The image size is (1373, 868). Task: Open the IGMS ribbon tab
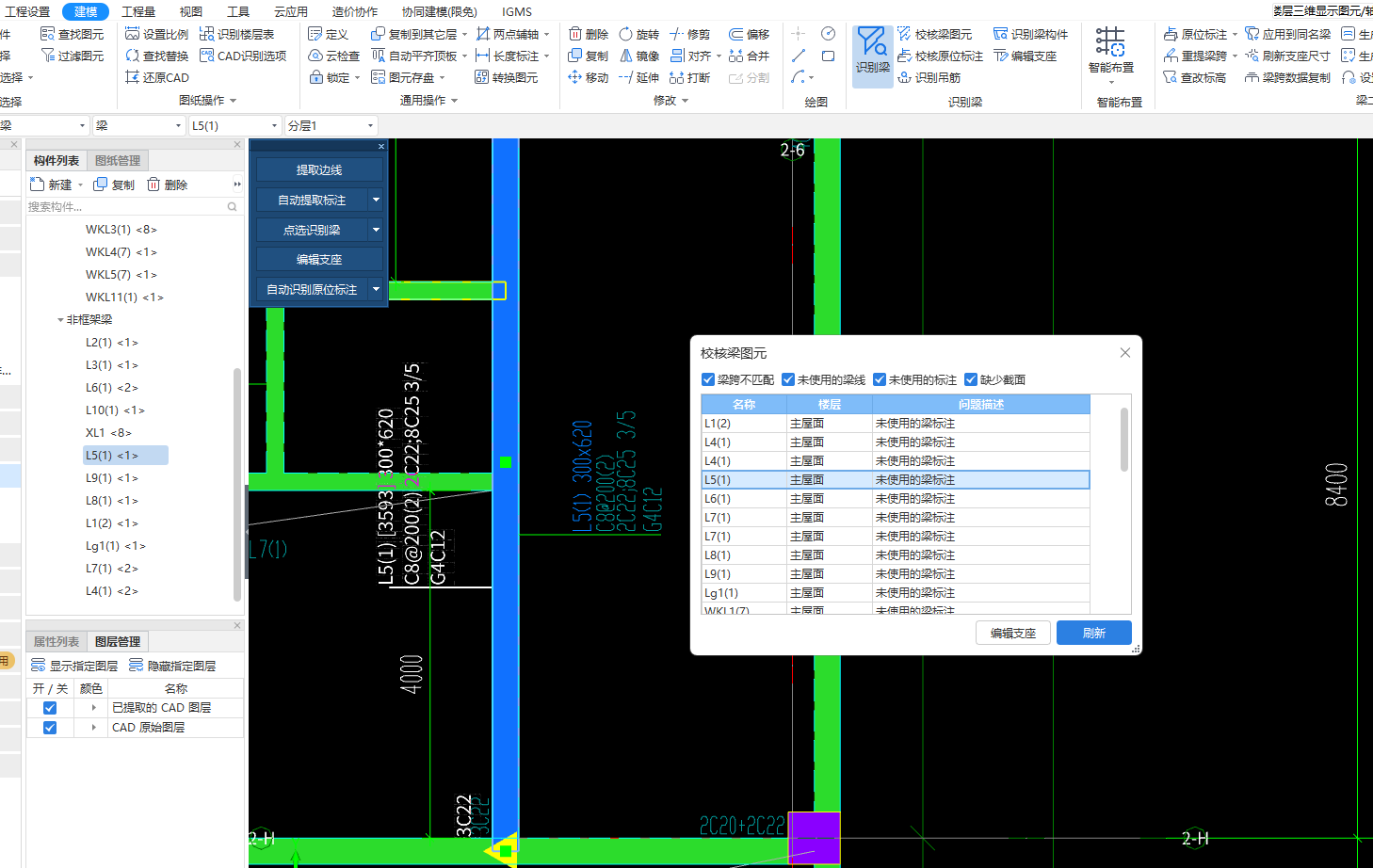517,11
